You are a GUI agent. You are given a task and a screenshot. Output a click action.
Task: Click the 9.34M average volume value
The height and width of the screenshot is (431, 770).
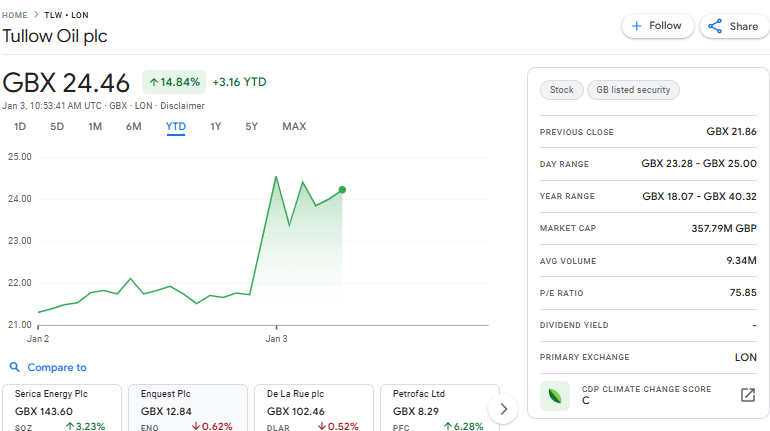[742, 261]
